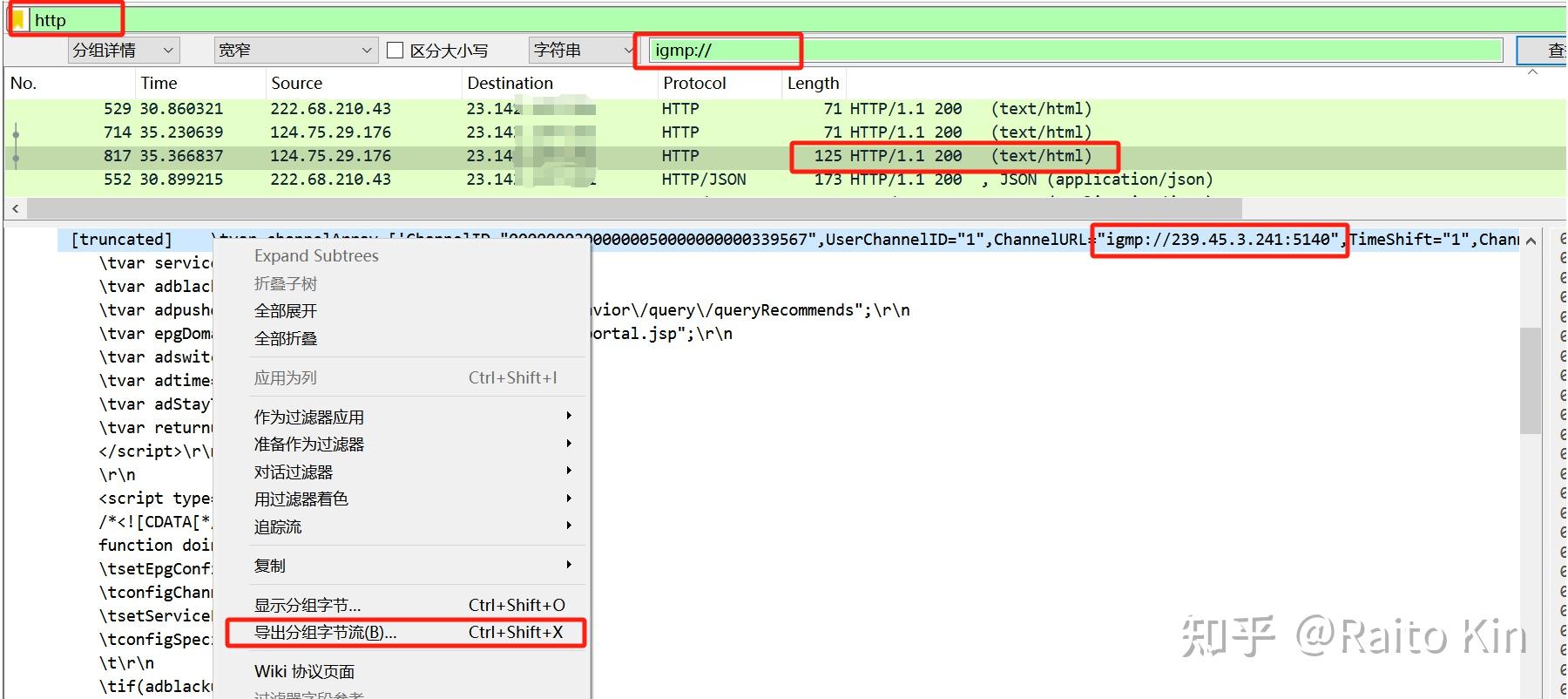Image resolution: width=1568 pixels, height=699 pixels.
Task: Click the http display filter field
Action: click(x=797, y=19)
